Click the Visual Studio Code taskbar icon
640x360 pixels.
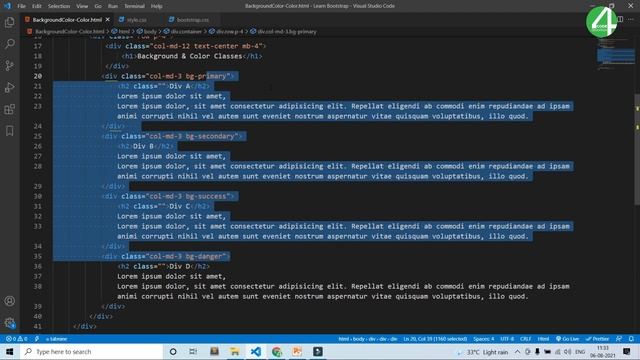tap(256, 351)
